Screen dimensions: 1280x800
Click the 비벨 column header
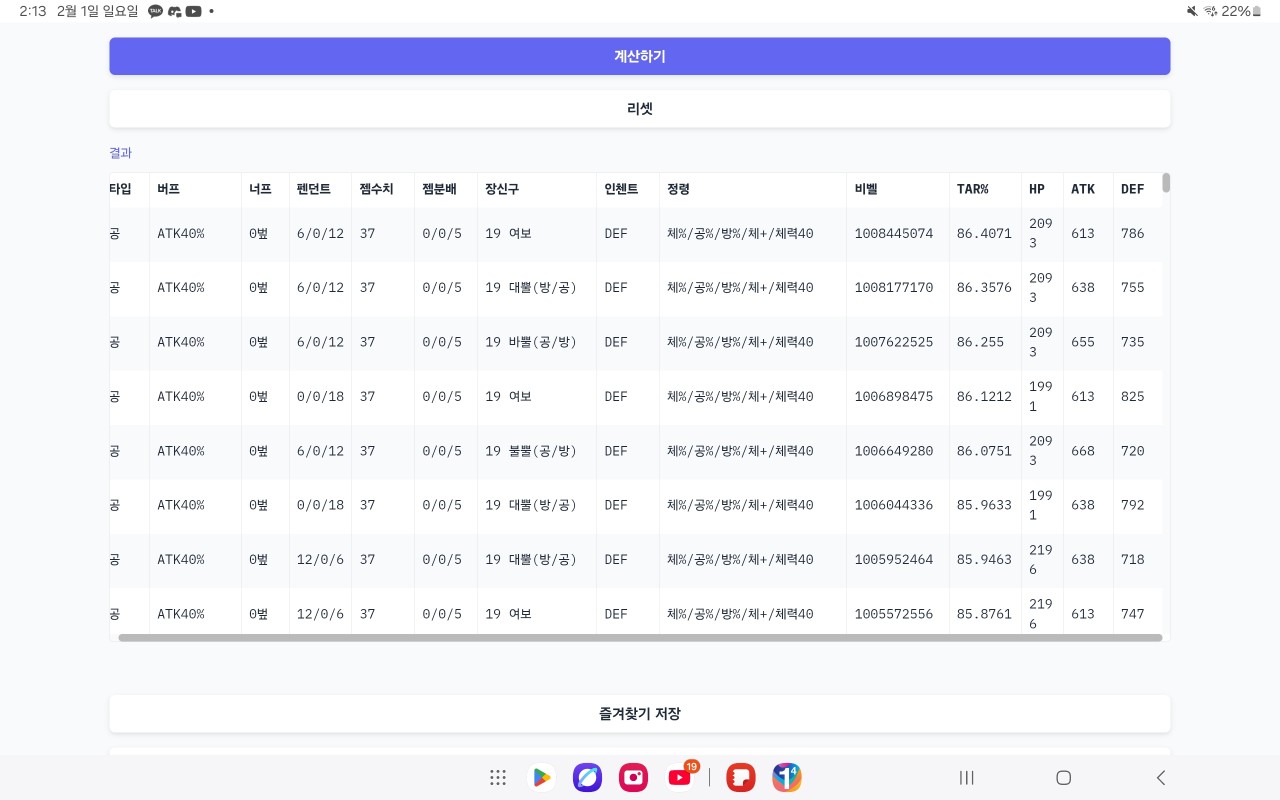click(866, 189)
